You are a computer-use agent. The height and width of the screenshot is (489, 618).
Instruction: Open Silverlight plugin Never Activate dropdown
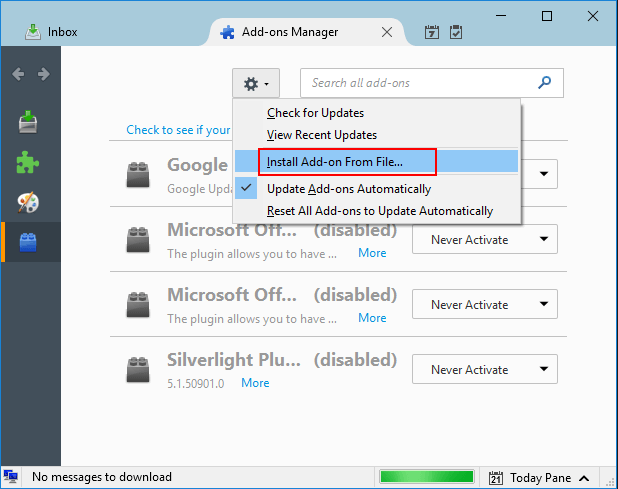point(485,369)
